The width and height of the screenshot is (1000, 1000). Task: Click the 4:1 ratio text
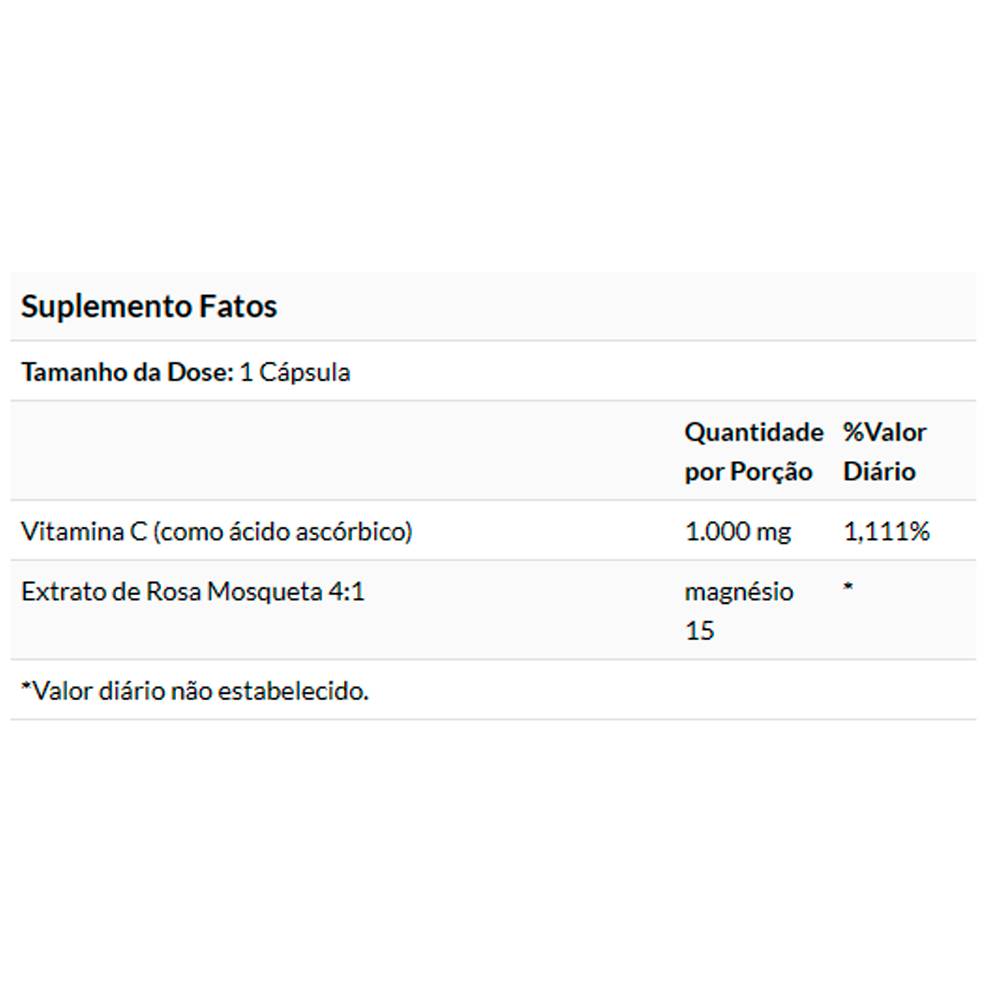[346, 592]
